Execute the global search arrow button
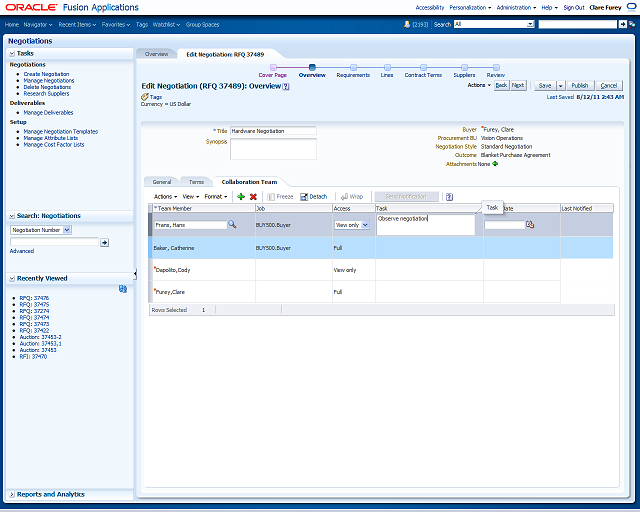The image size is (640, 512). [x=622, y=24]
